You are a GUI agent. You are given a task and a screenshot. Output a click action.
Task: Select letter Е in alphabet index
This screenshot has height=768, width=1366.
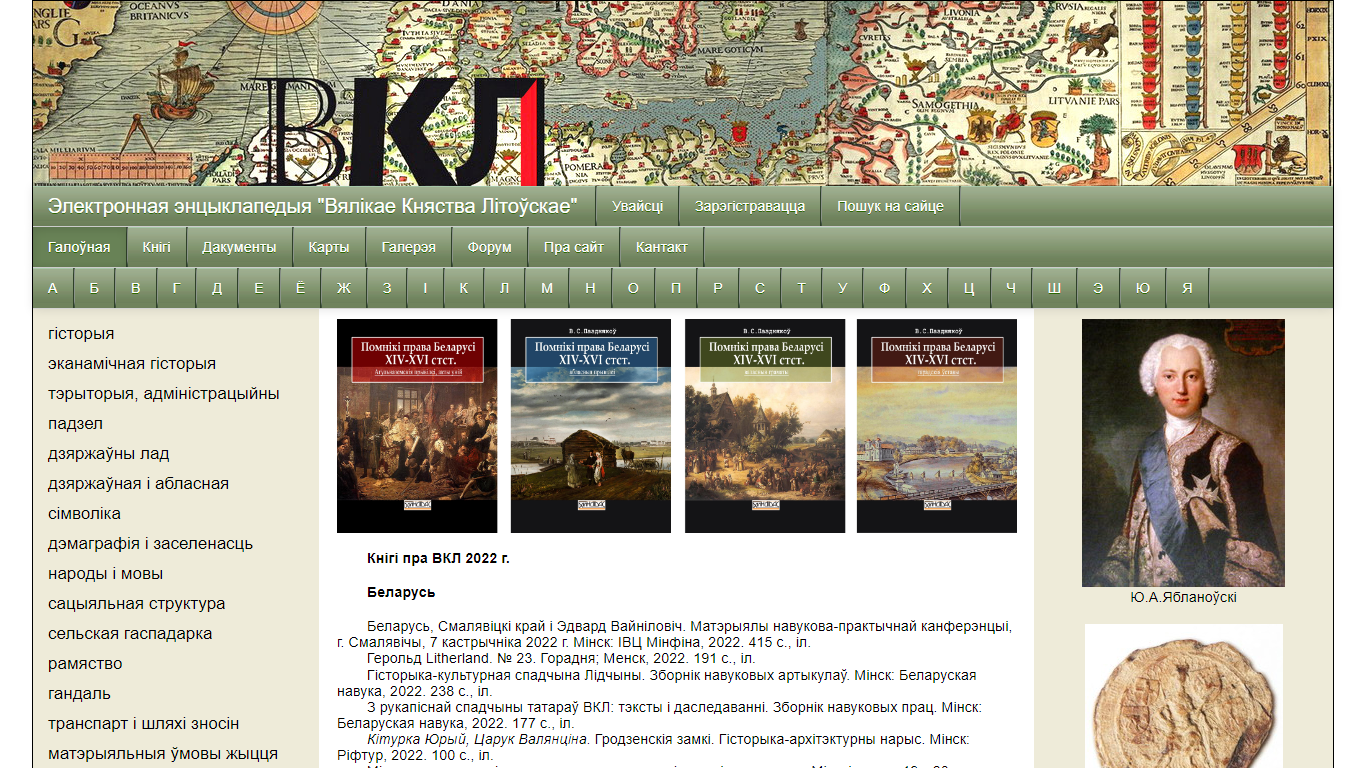(258, 288)
